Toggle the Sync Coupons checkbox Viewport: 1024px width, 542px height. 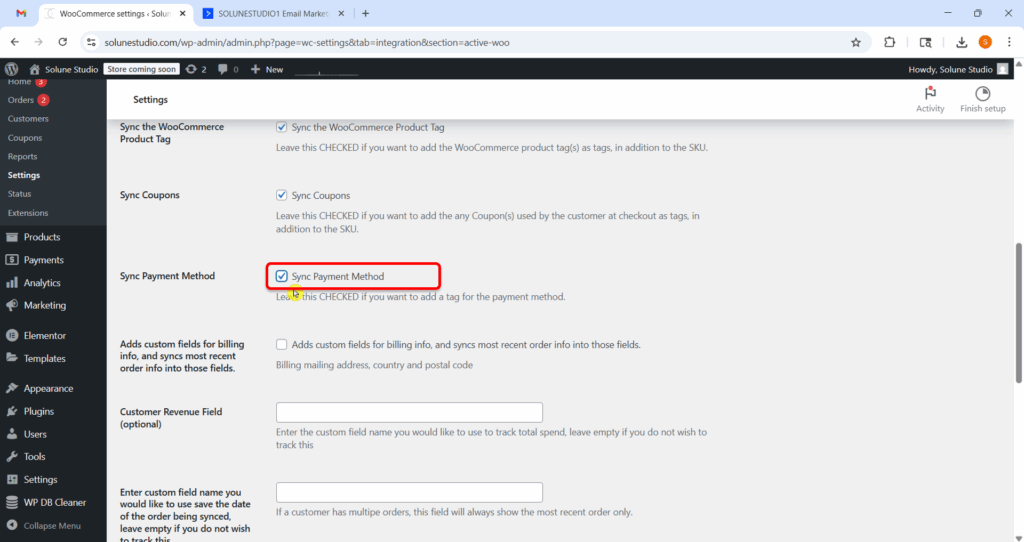281,195
